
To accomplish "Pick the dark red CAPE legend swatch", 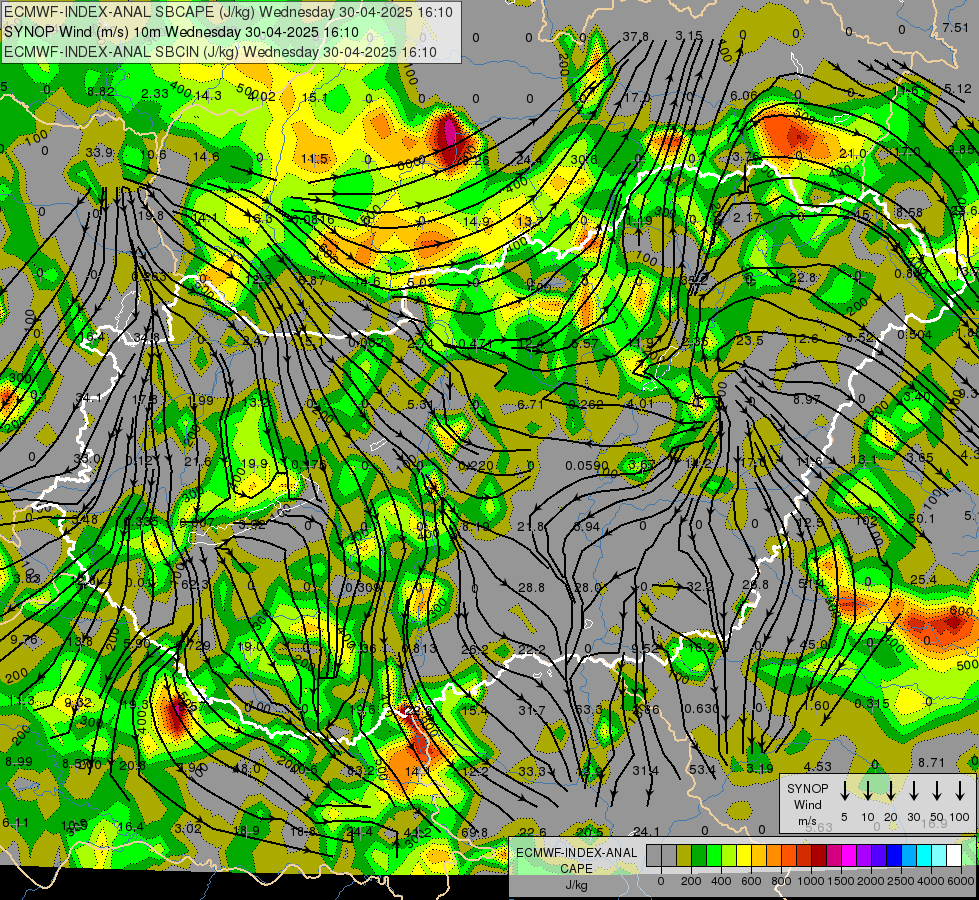I will [819, 855].
